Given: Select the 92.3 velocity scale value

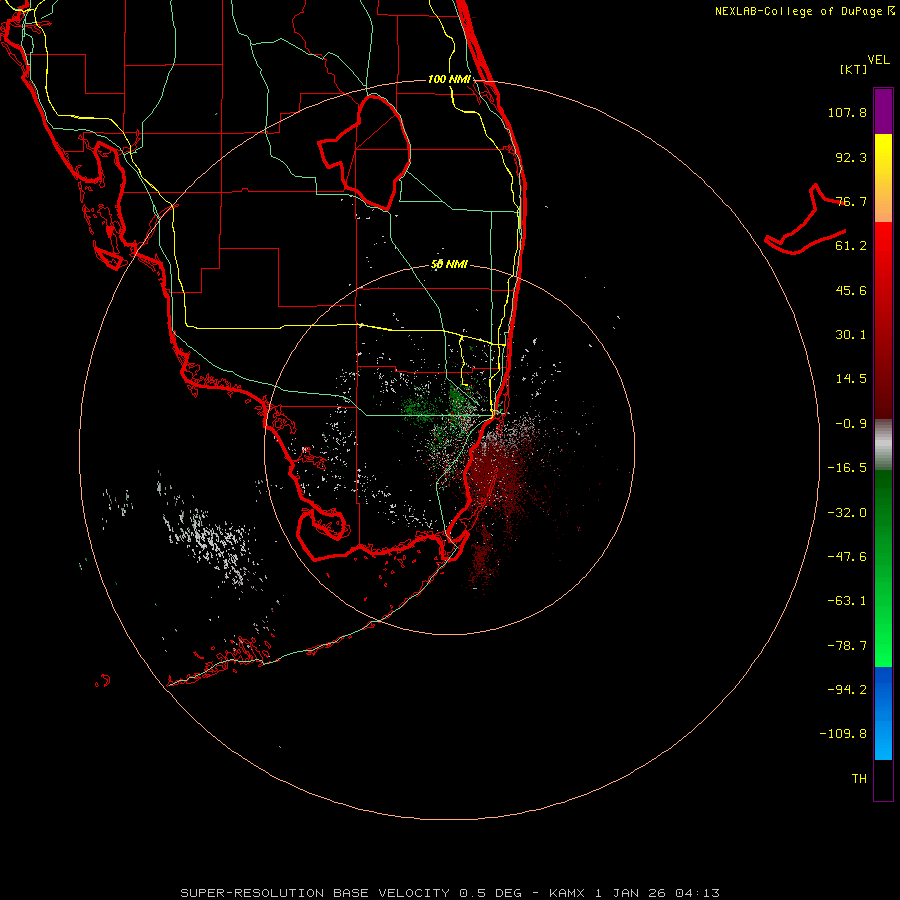Looking at the screenshot, I should [x=851, y=157].
